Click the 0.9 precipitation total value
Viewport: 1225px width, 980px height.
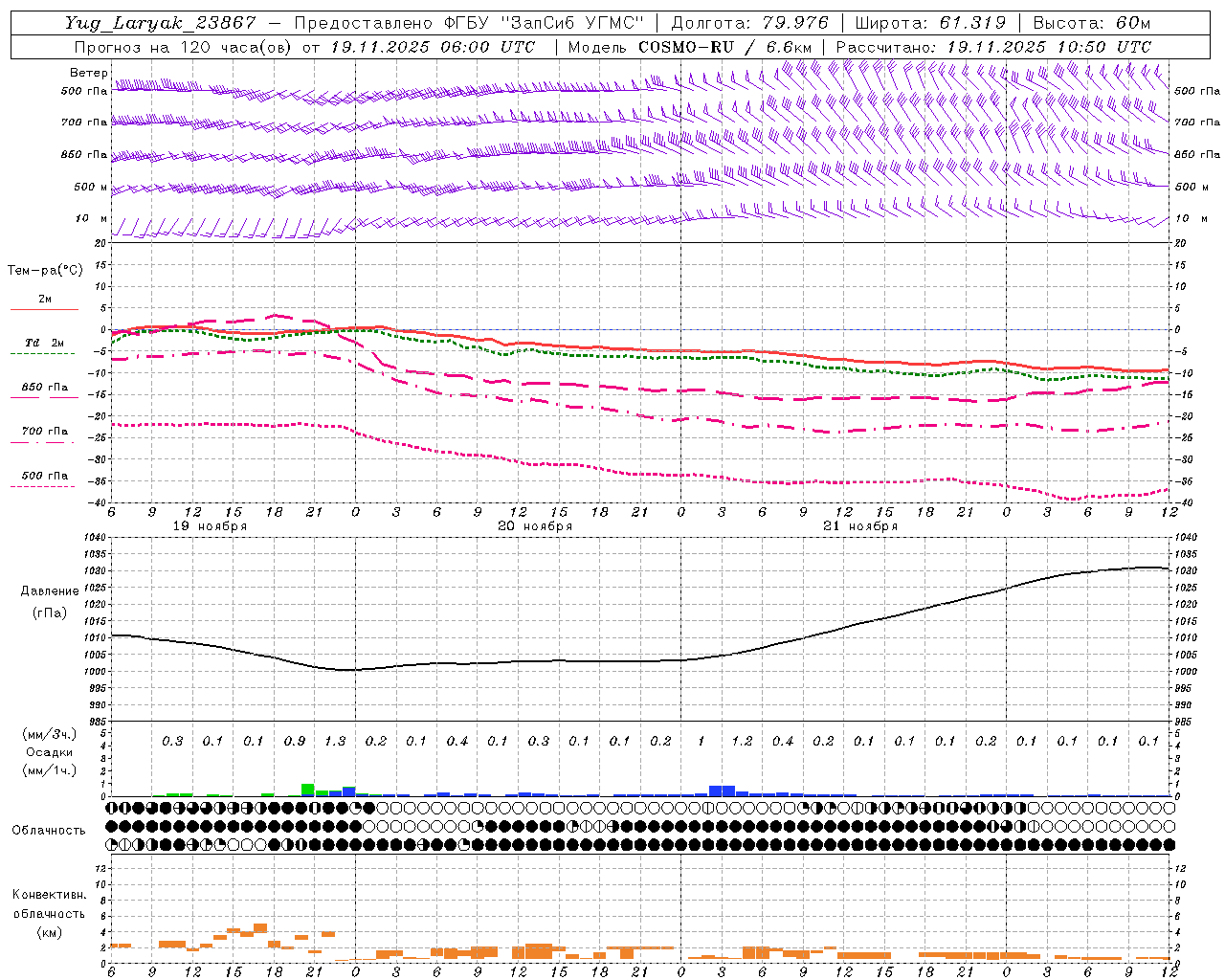(295, 742)
